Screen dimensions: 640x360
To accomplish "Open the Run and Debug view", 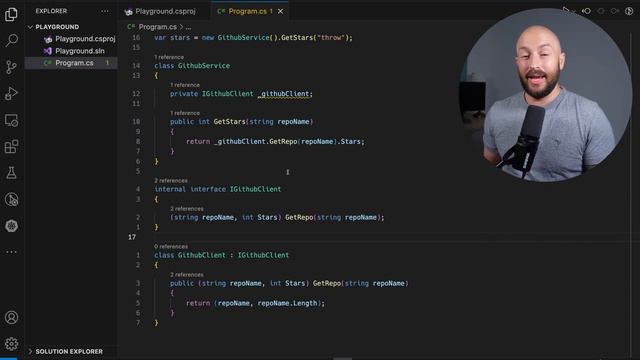I will pos(11,93).
